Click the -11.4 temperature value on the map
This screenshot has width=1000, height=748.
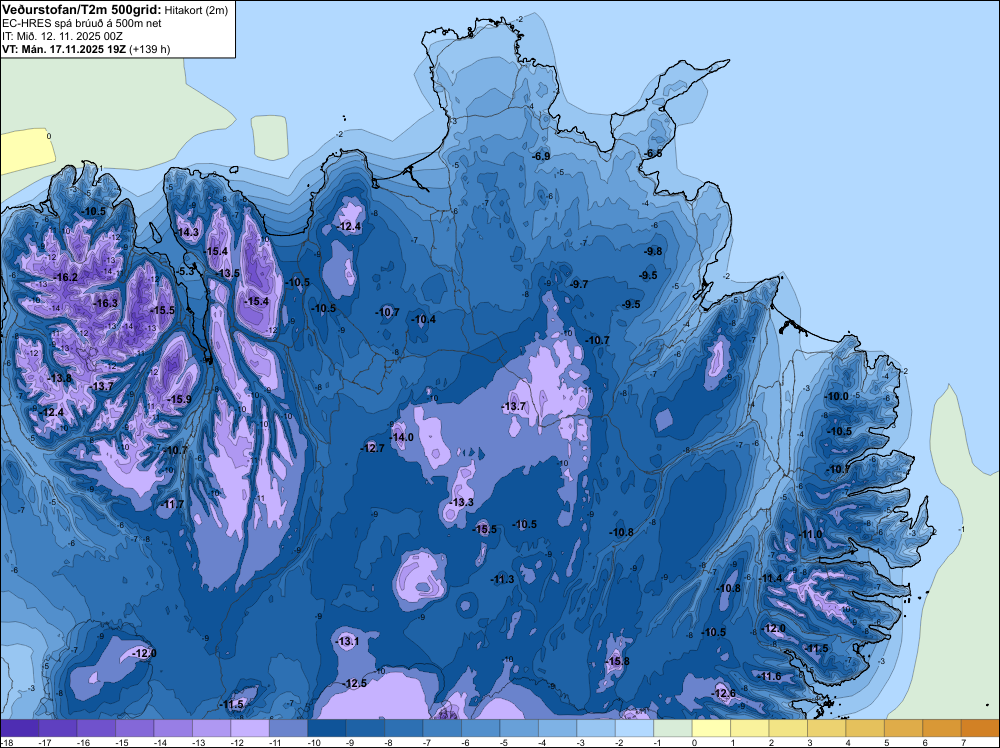point(770,578)
